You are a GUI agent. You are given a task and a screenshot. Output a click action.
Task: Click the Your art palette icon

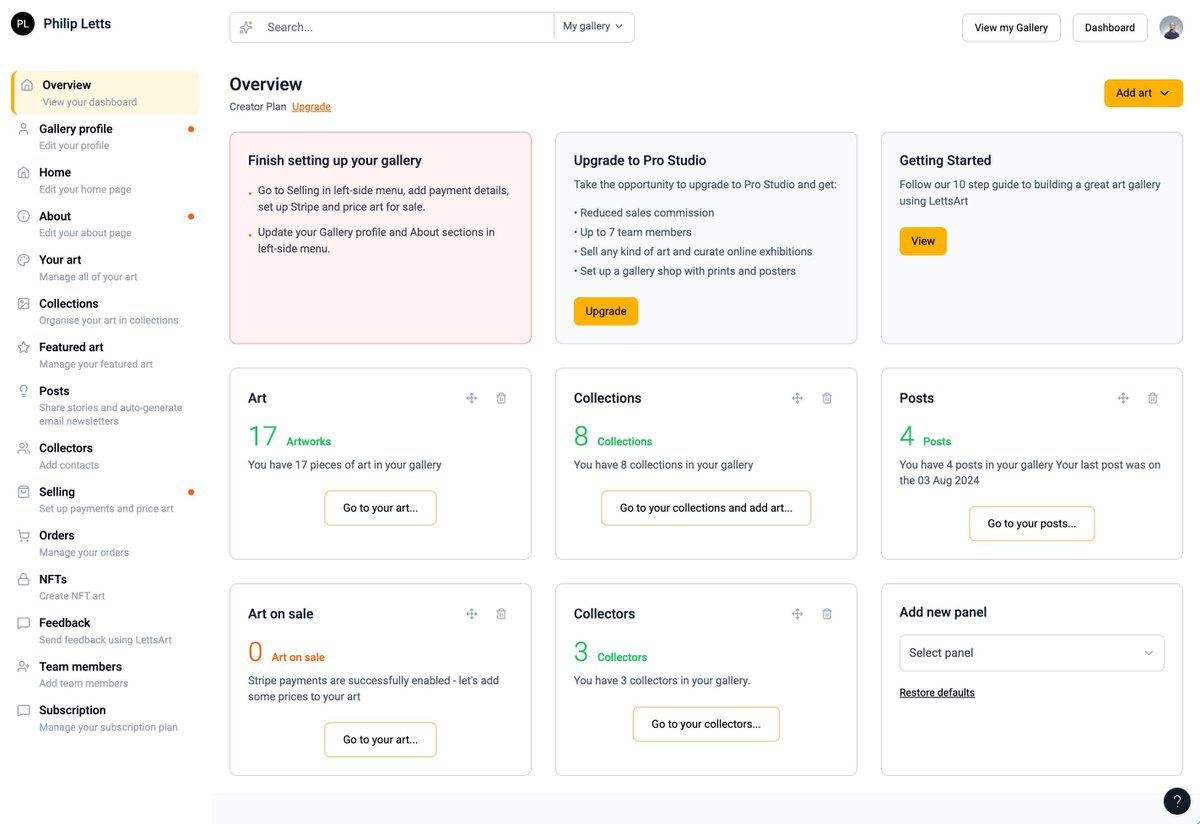pos(24,260)
